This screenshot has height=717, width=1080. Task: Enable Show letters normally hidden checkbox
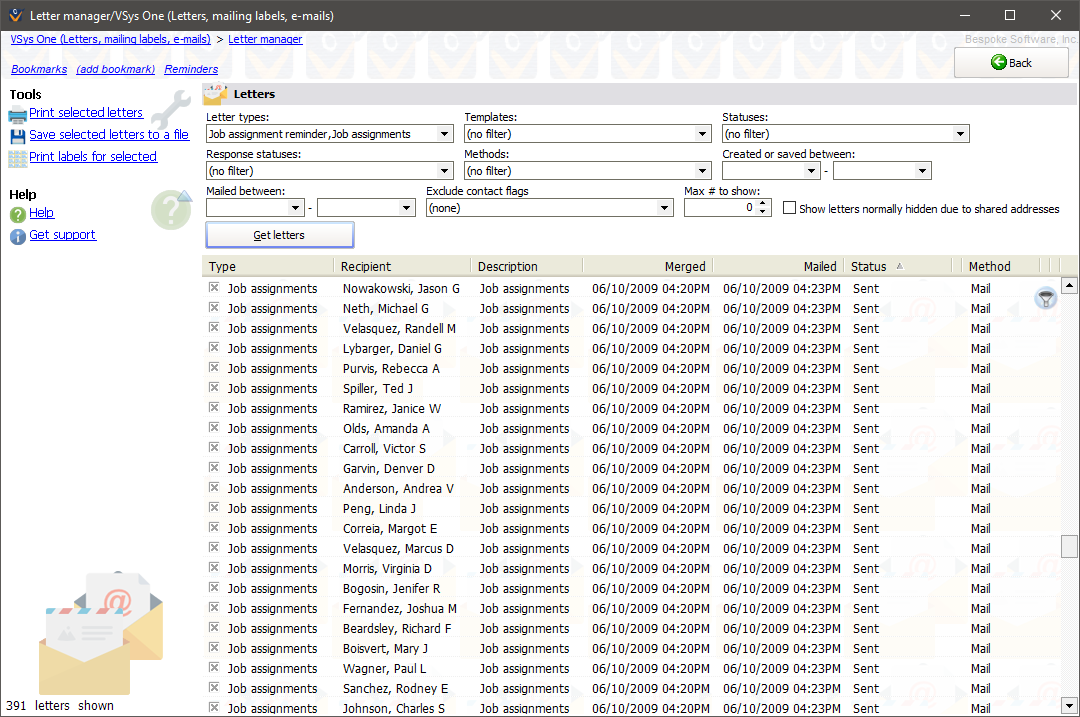(789, 209)
